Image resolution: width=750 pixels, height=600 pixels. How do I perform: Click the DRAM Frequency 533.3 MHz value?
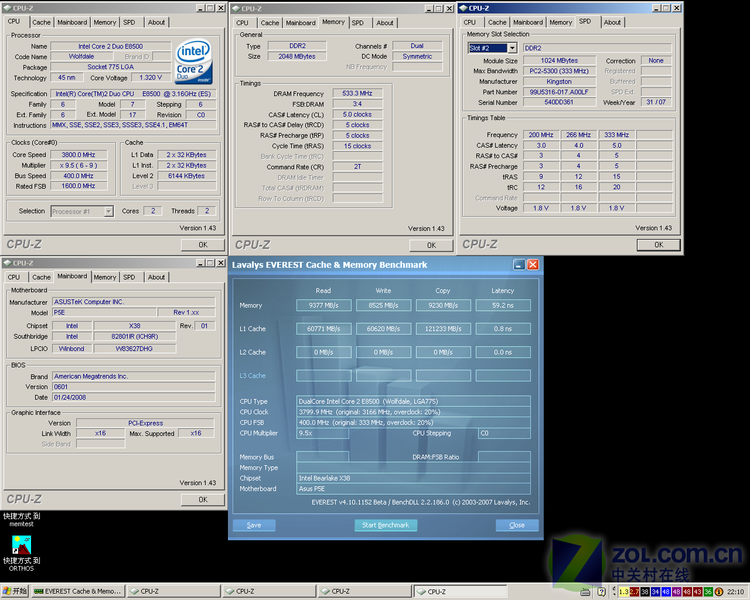pos(357,94)
